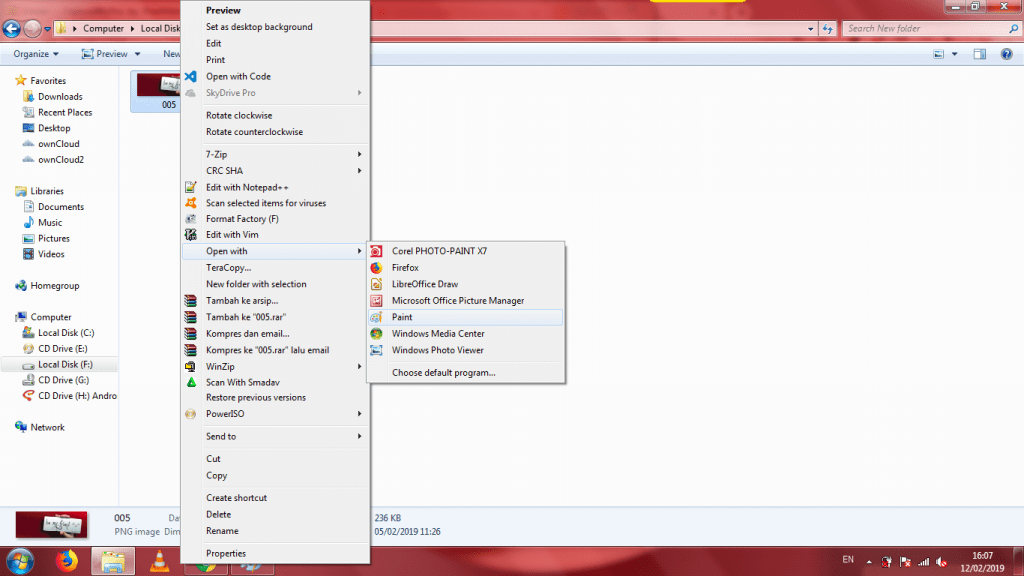Click the Visual Studio Code icon beside Open with Code
Screen dimensions: 1024x576
pyautogui.click(x=190, y=76)
